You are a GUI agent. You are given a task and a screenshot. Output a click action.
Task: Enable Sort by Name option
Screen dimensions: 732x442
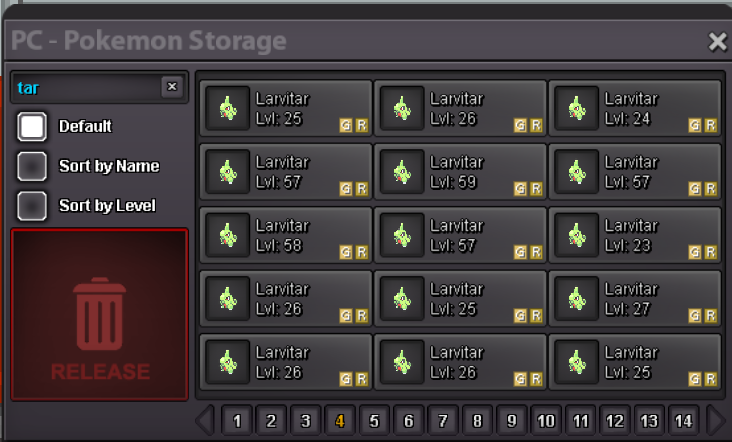click(x=32, y=166)
